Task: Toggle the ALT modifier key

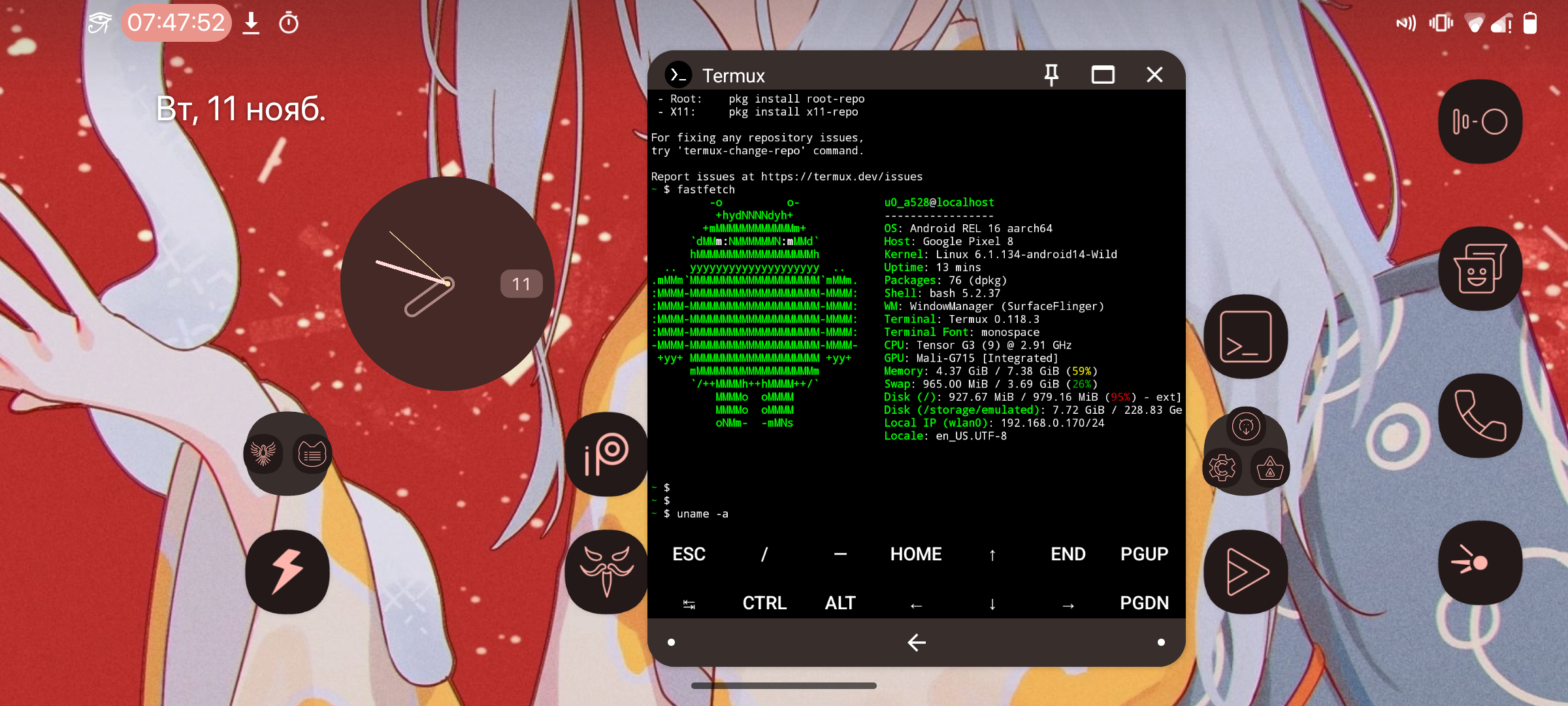Action: pos(840,603)
